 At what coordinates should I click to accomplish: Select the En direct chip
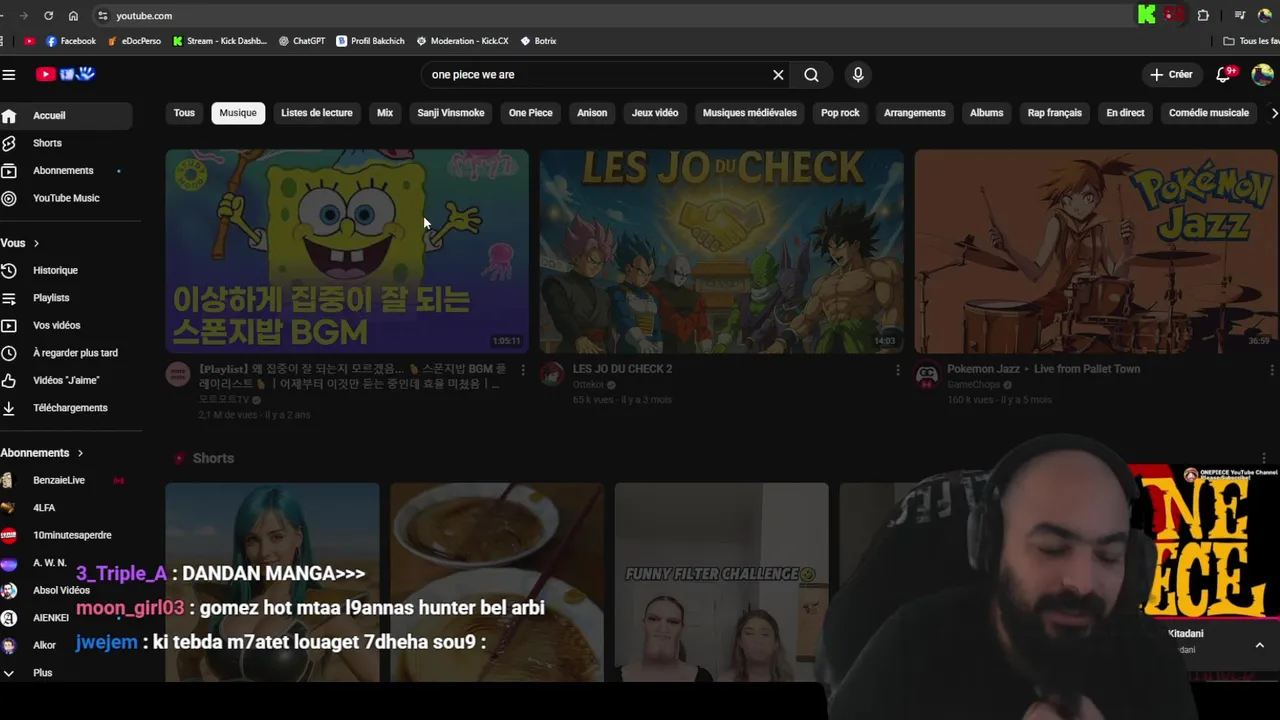(1125, 113)
